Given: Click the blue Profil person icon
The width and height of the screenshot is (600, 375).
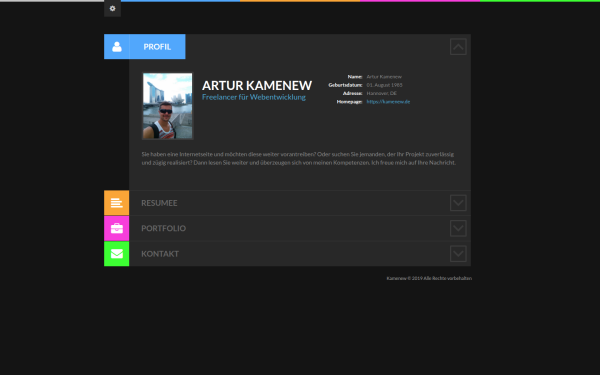Looking at the screenshot, I should [117, 47].
